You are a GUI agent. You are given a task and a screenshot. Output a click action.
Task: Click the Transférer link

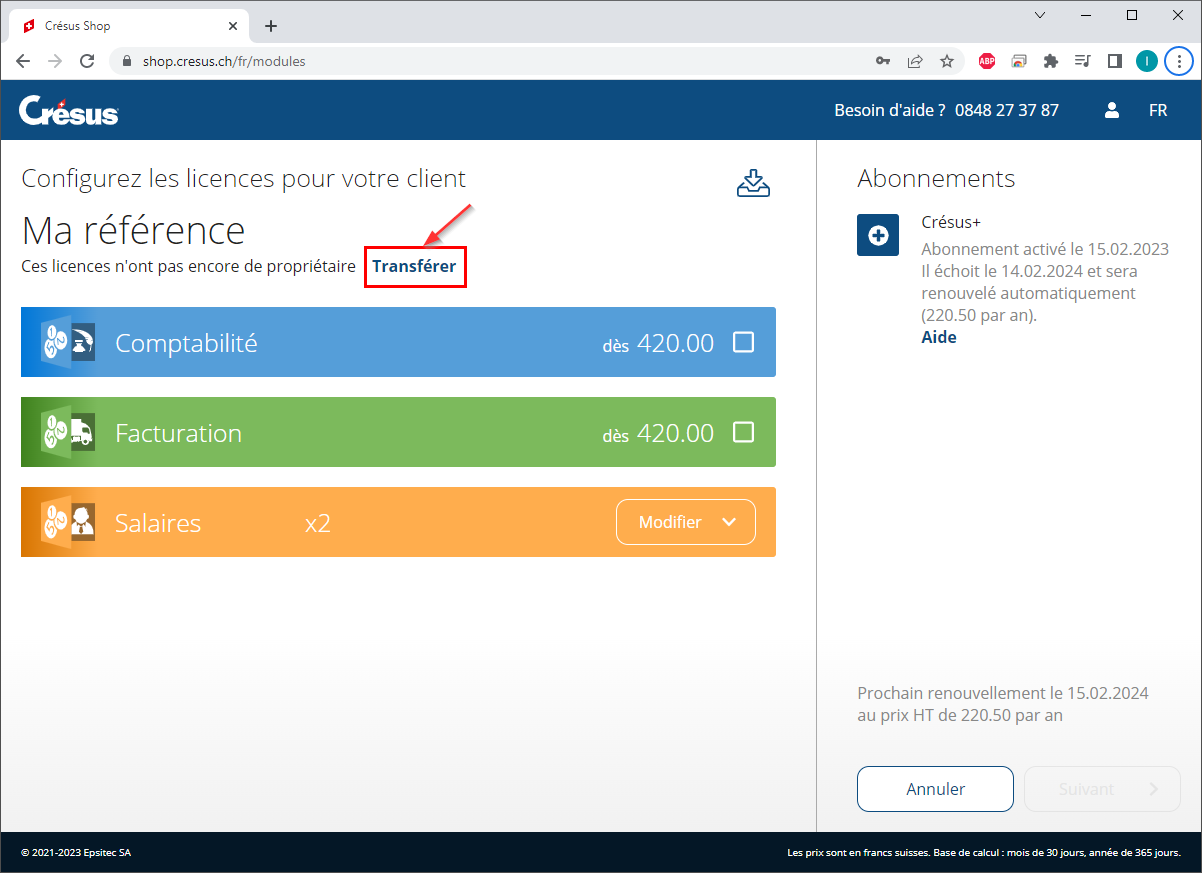pos(414,267)
